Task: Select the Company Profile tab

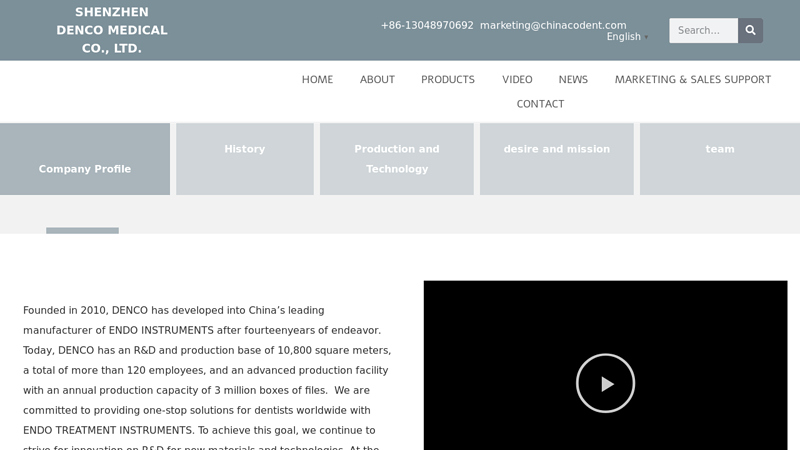Action: click(85, 159)
